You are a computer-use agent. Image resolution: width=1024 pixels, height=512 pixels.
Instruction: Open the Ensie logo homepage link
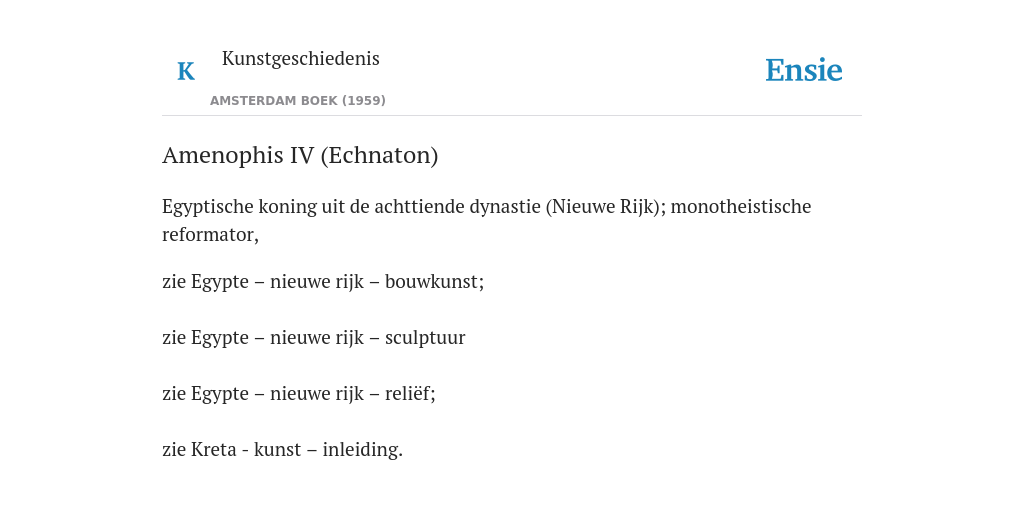click(804, 71)
